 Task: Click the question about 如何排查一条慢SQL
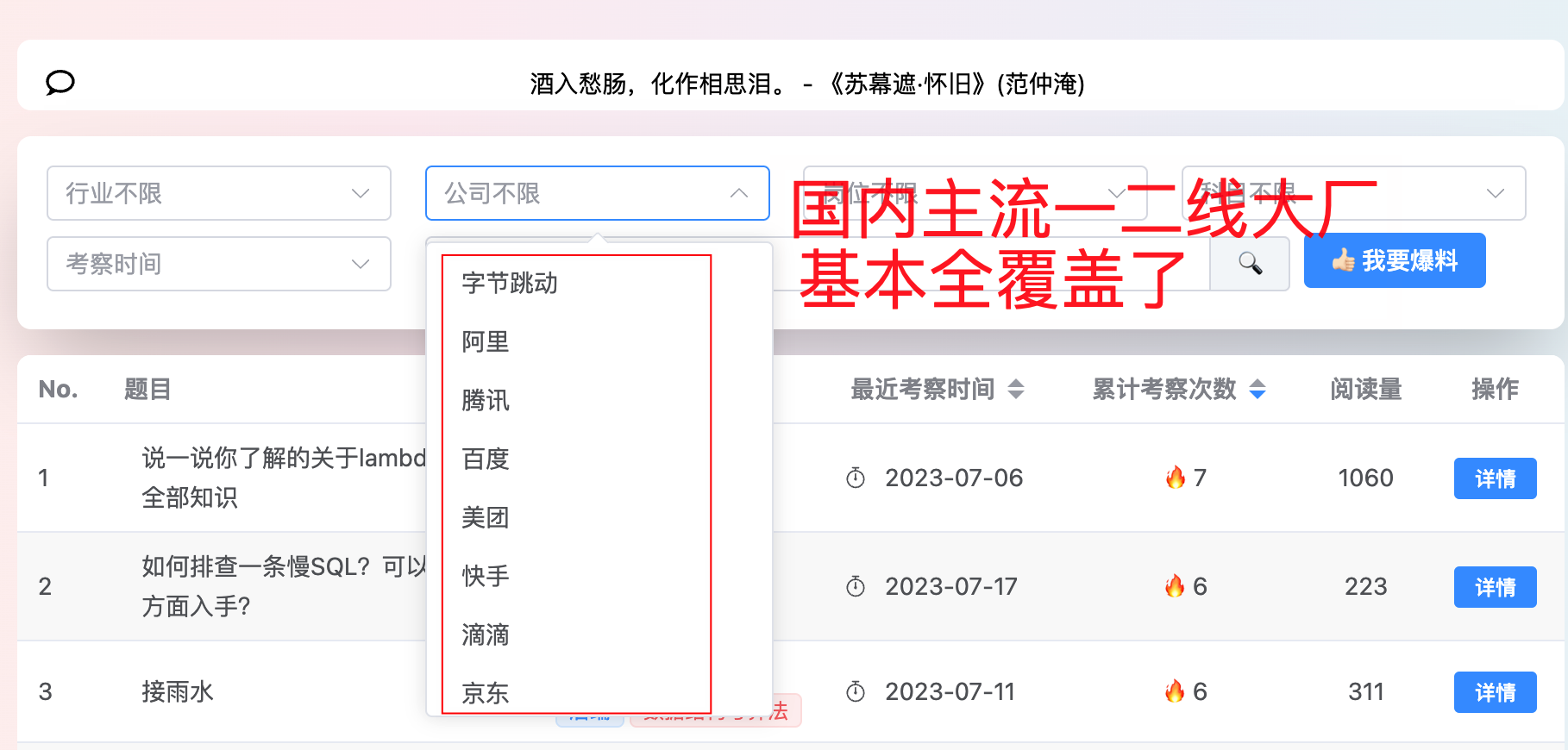(284, 586)
